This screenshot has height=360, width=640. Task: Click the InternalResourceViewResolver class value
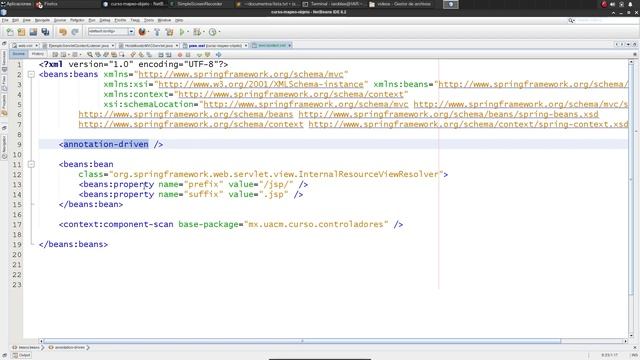(x=276, y=174)
